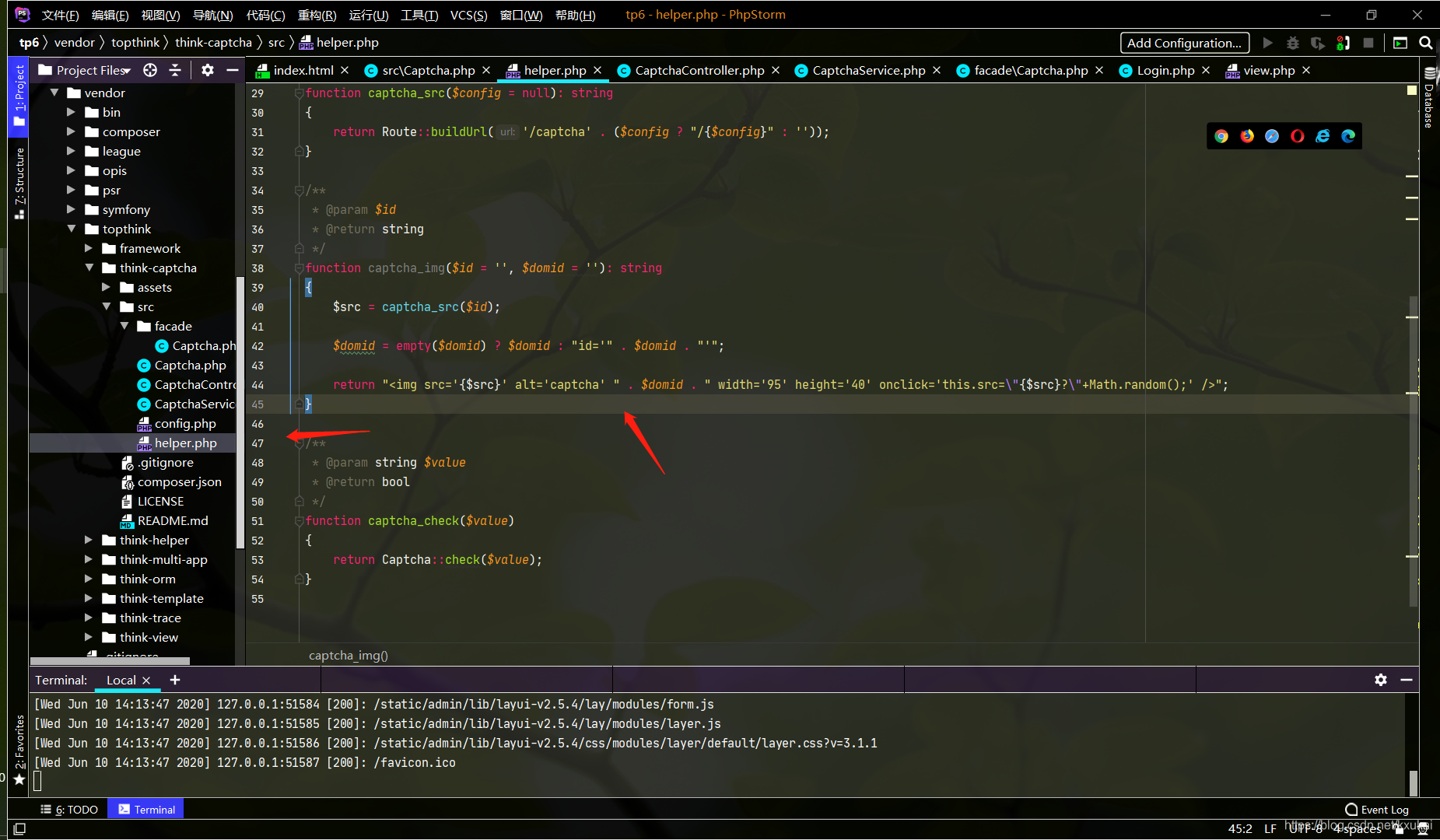This screenshot has height=840, width=1440.
Task: Click Locate/scroll from source target icon
Action: (x=150, y=70)
